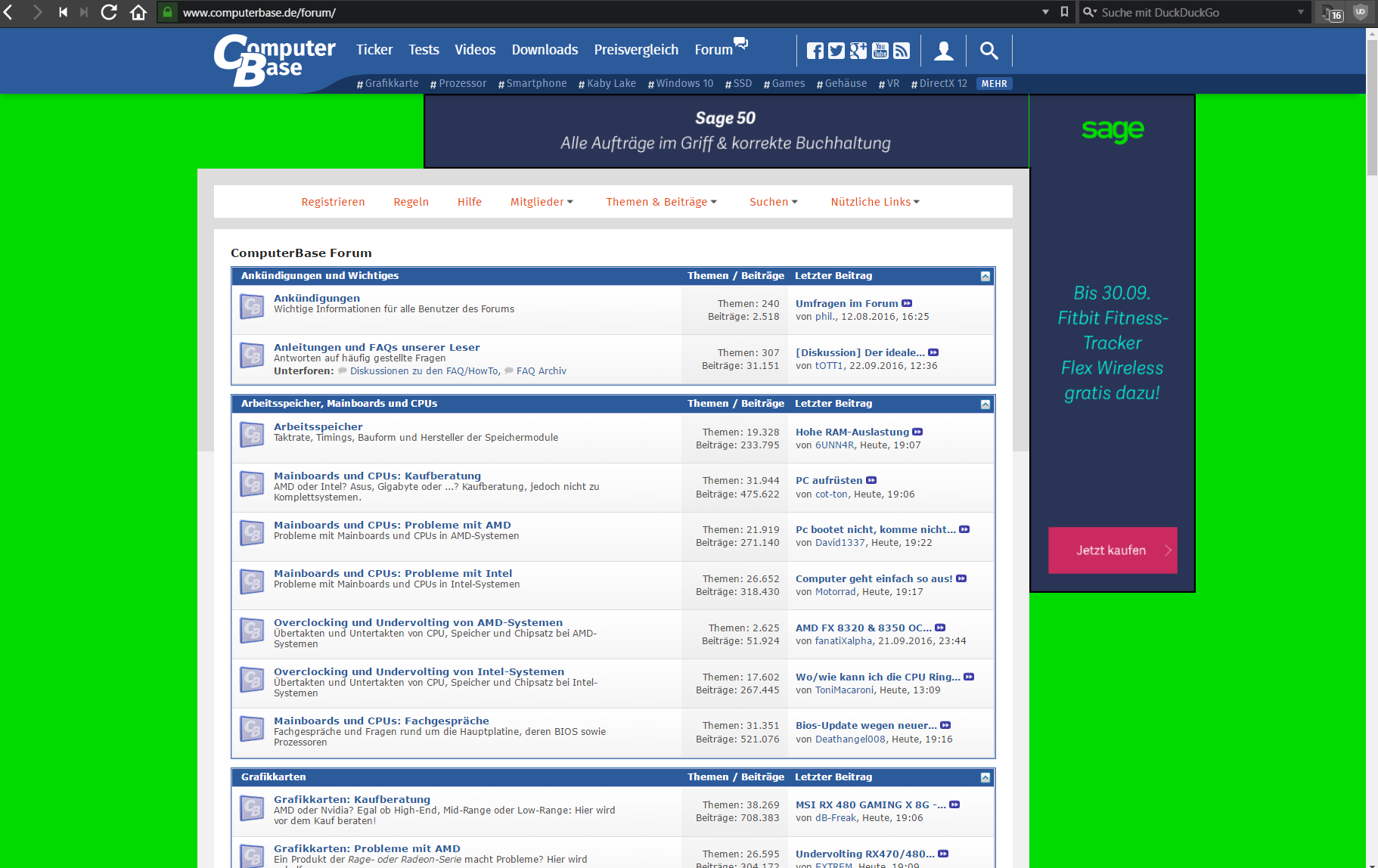Viewport: 1378px width, 868px height.
Task: Open Mainboards und CPUs: Fachgespräche forum
Action: [381, 721]
